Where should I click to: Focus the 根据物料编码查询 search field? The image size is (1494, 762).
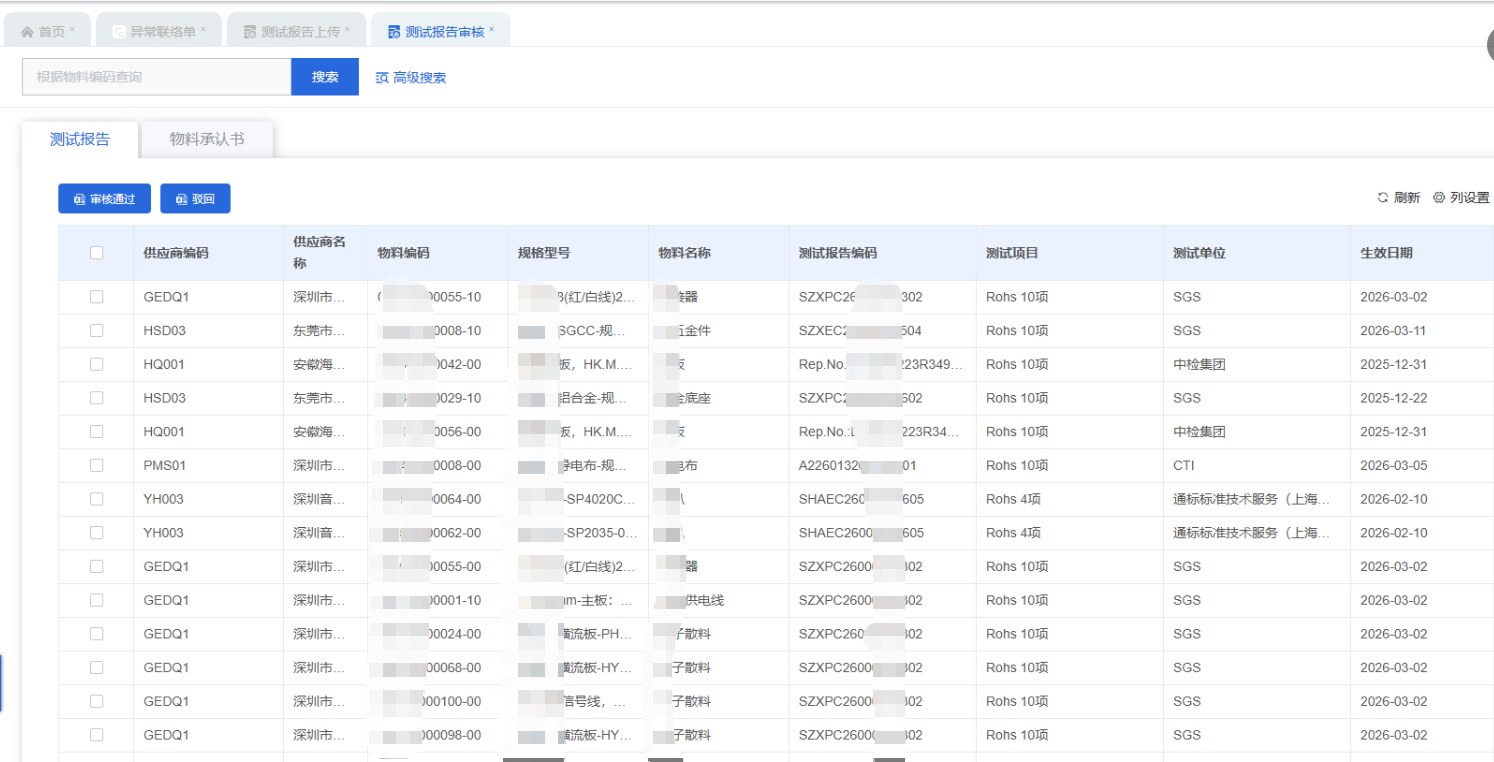coord(157,77)
